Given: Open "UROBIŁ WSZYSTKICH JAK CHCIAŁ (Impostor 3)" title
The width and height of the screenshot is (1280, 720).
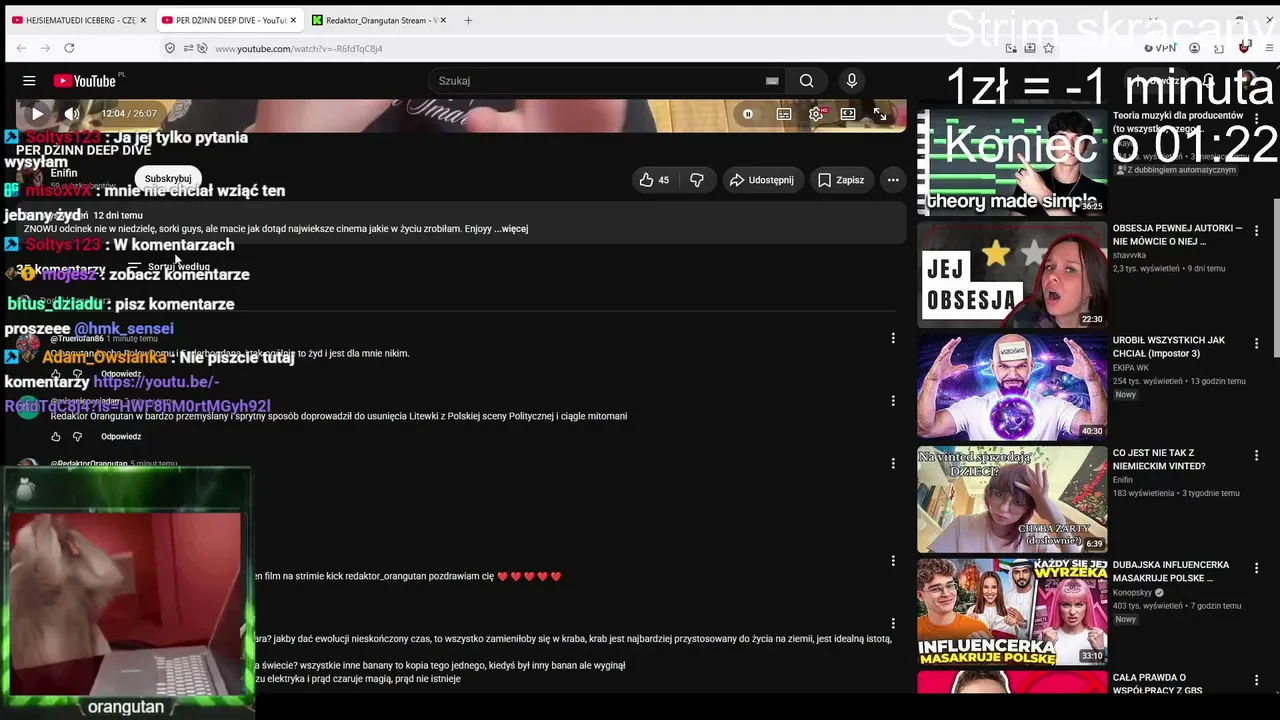Looking at the screenshot, I should point(1169,347).
